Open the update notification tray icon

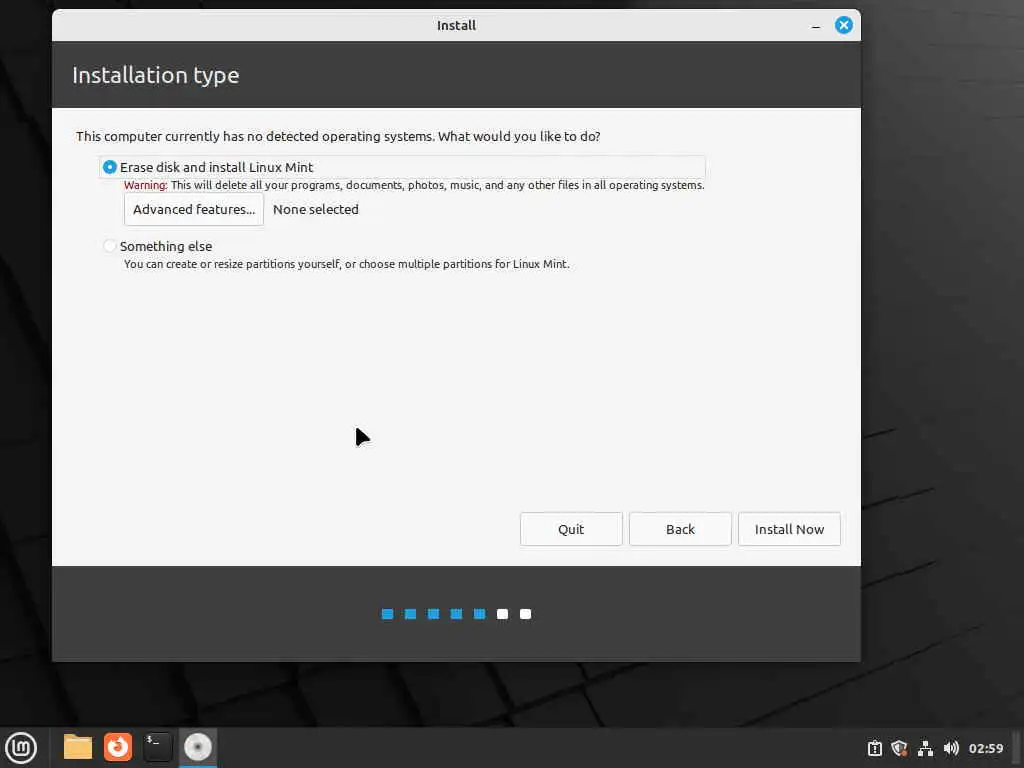(x=874, y=748)
